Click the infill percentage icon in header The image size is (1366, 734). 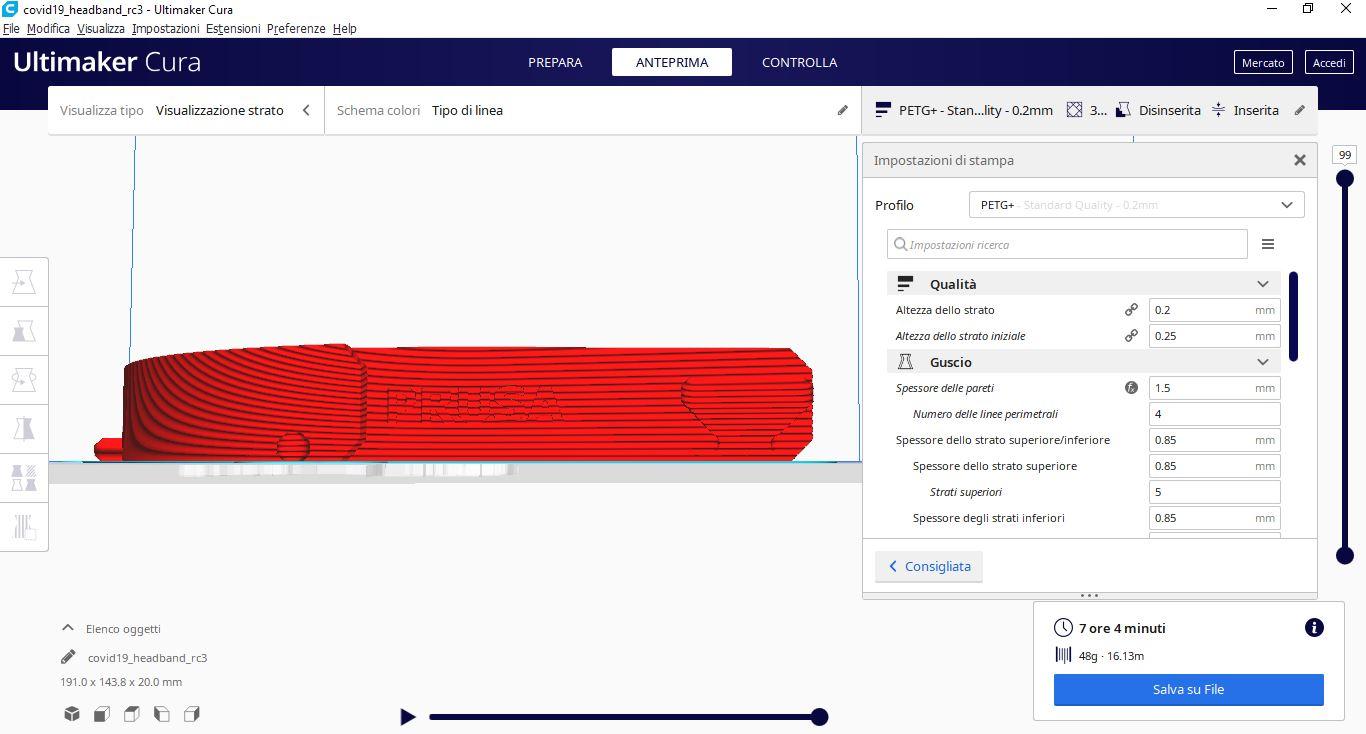[x=1074, y=110]
